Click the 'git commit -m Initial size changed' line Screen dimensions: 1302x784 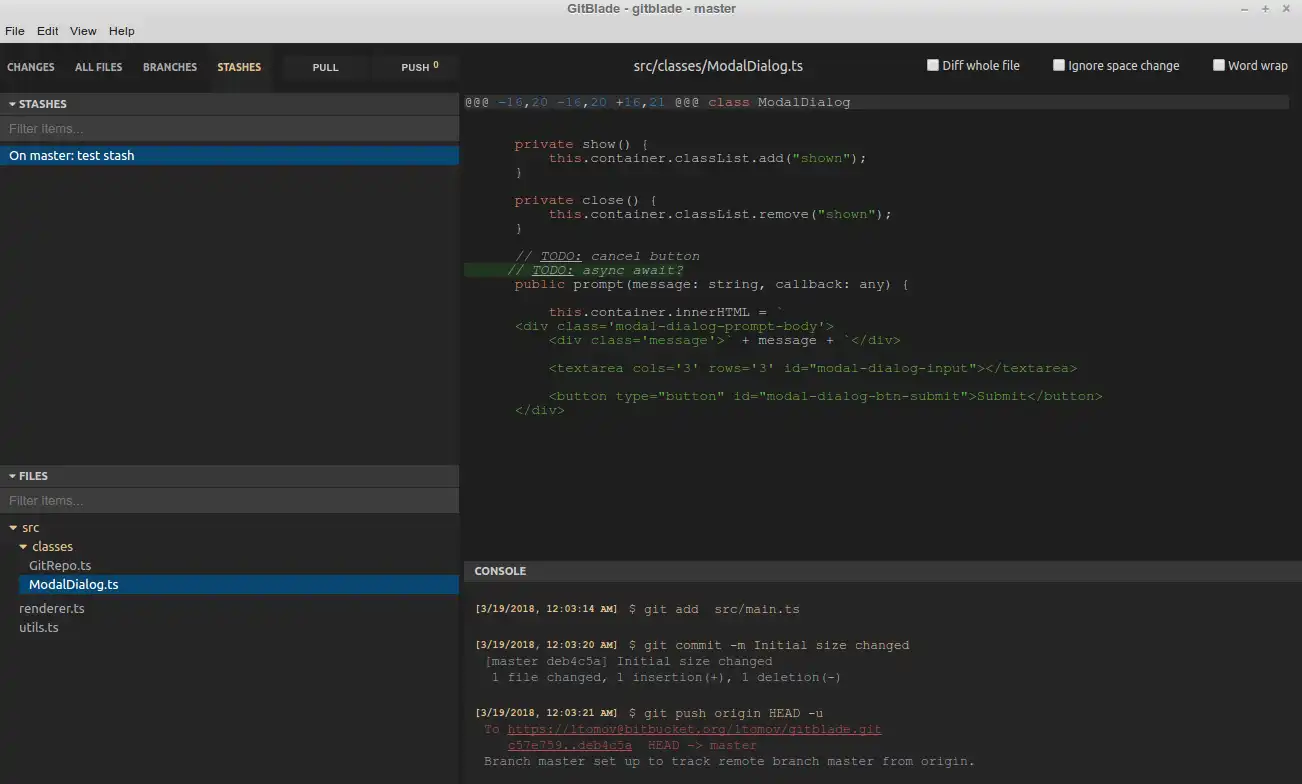point(692,646)
